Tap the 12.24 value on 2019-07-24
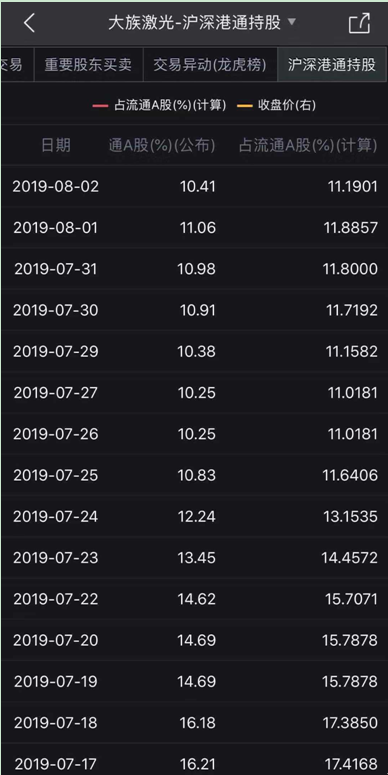This screenshot has width=388, height=775. point(197,517)
